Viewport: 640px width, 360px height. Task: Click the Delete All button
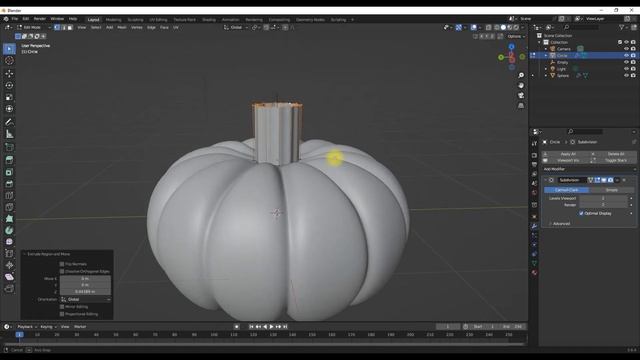pos(616,154)
